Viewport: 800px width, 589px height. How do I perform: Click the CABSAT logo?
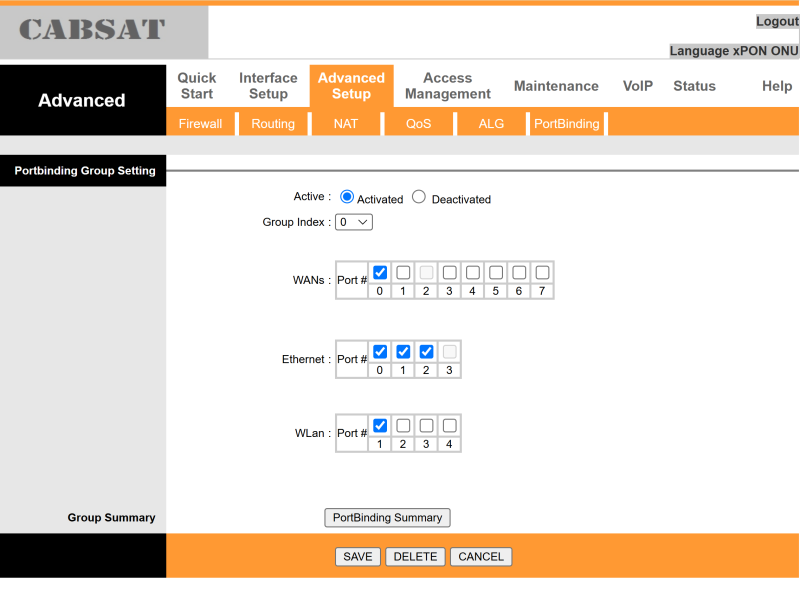(x=92, y=30)
